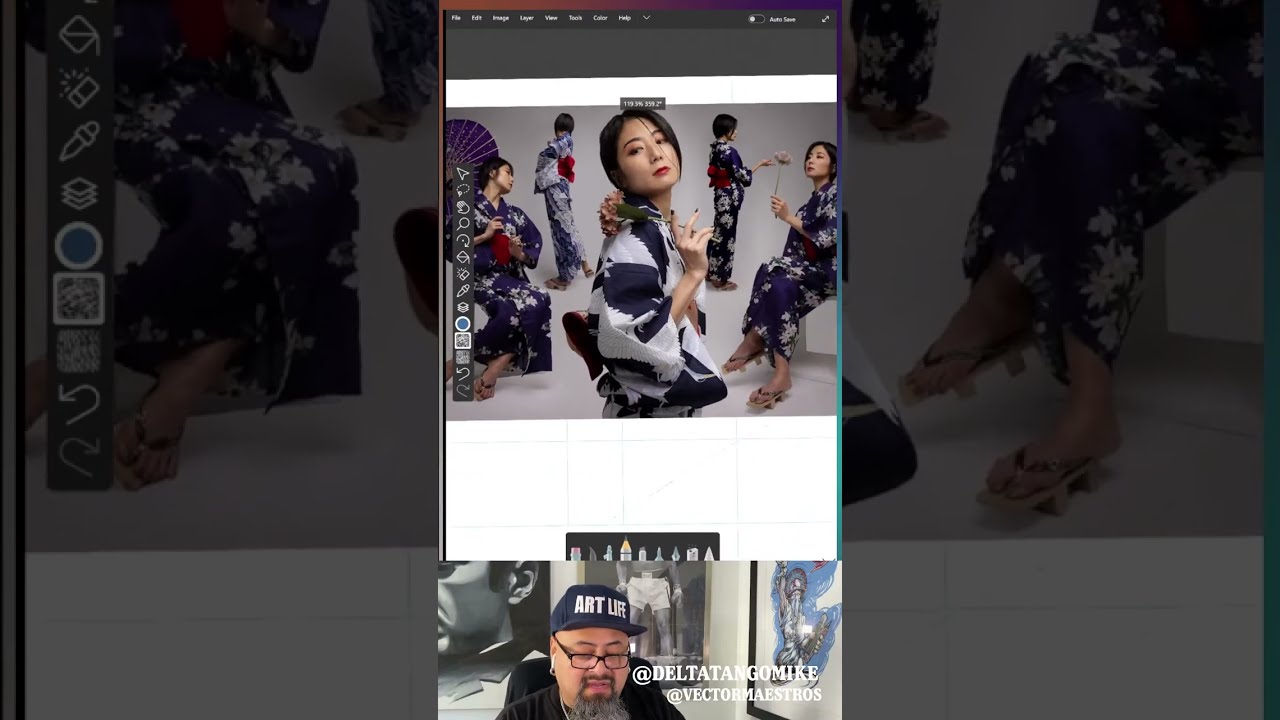
Task: Choose the hand pan tool
Action: pyautogui.click(x=463, y=207)
